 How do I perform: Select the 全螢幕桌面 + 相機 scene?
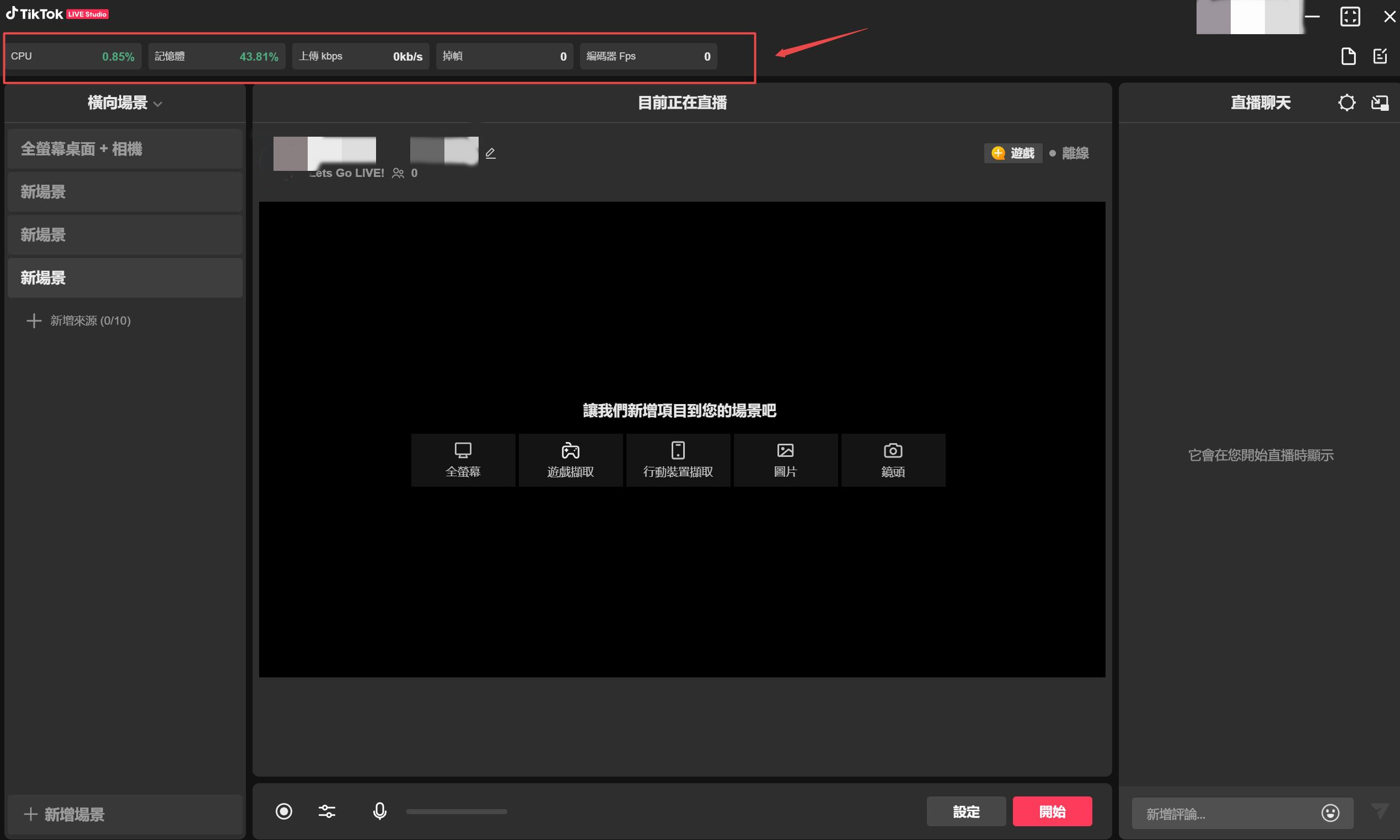point(125,149)
